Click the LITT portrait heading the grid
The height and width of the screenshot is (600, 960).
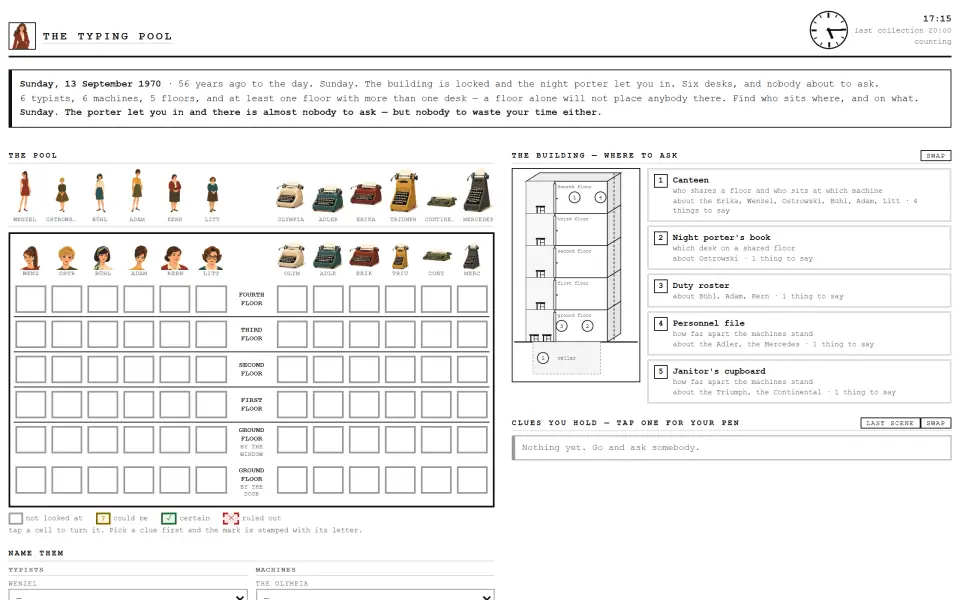pos(211,258)
